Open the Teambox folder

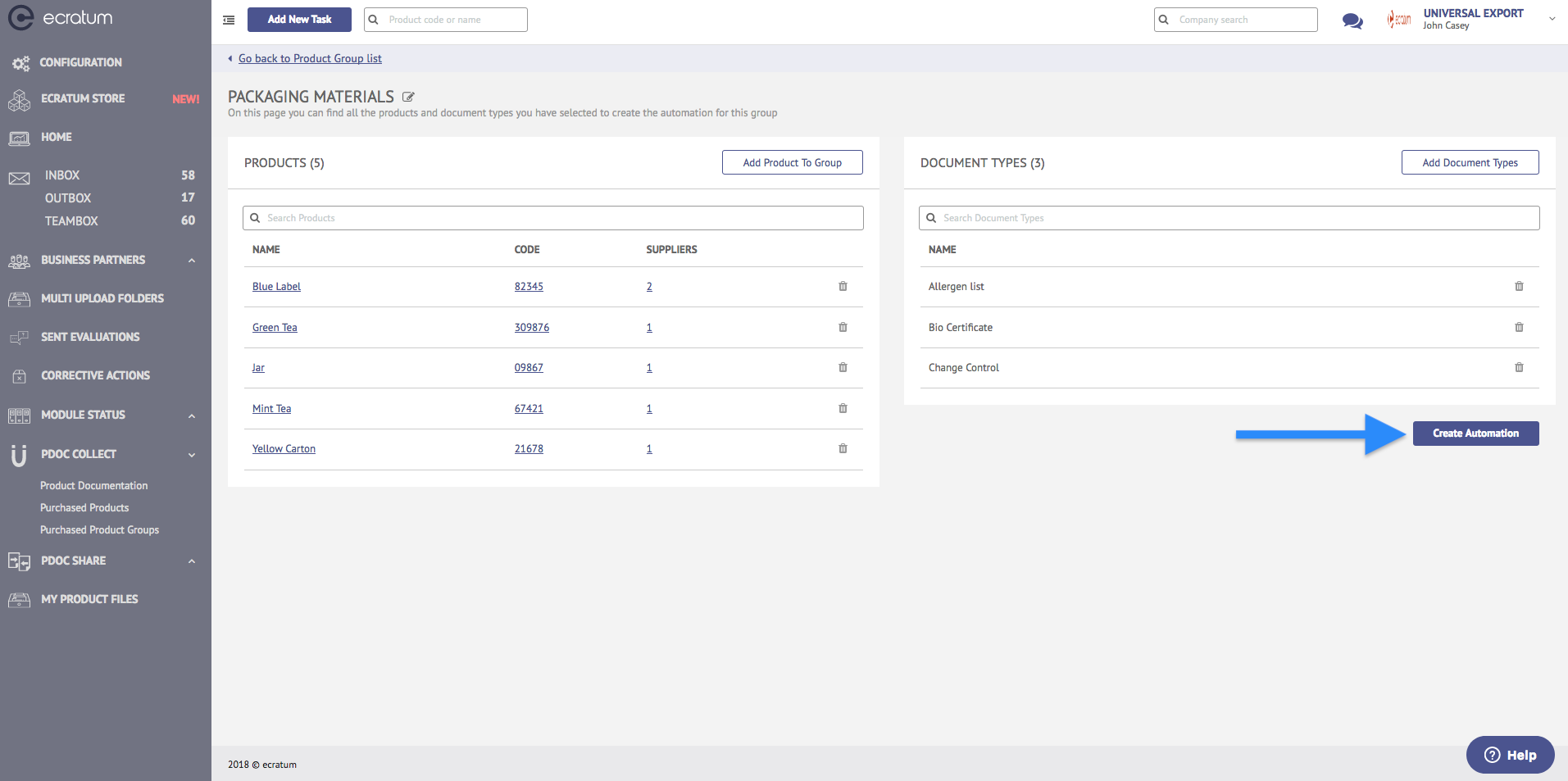(x=71, y=221)
